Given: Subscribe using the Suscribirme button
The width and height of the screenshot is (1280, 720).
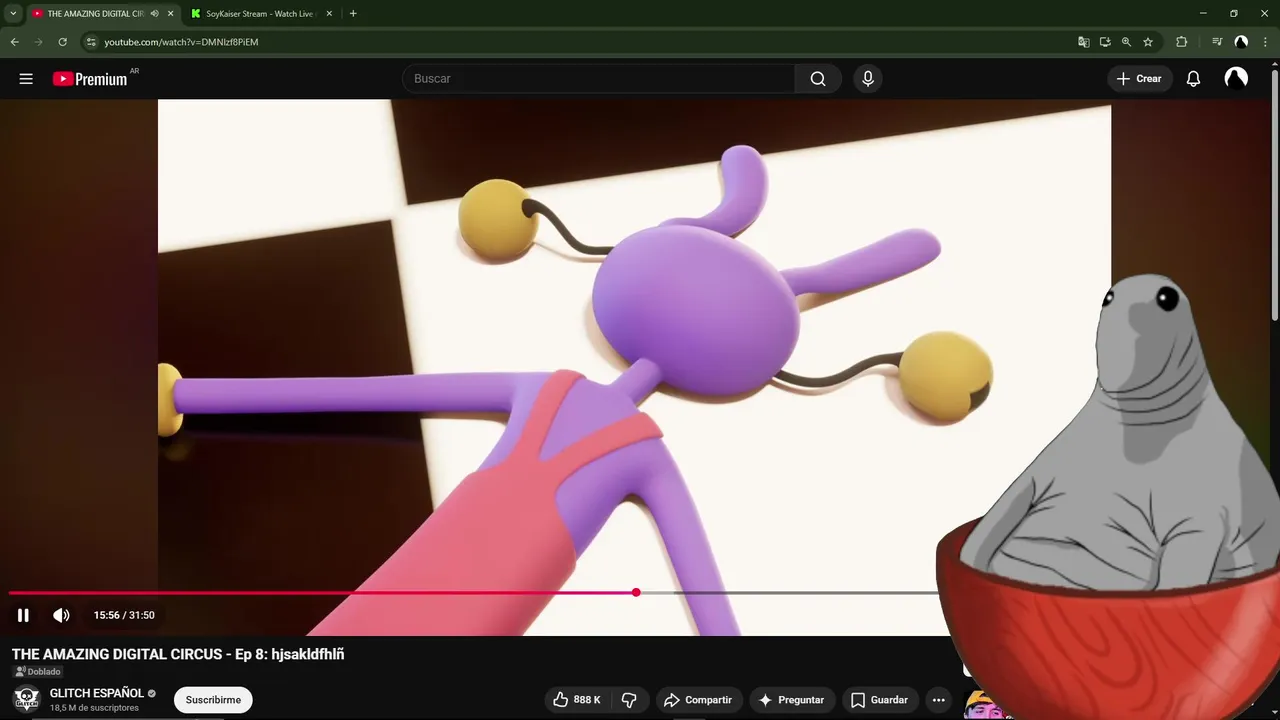Looking at the screenshot, I should pyautogui.click(x=213, y=700).
